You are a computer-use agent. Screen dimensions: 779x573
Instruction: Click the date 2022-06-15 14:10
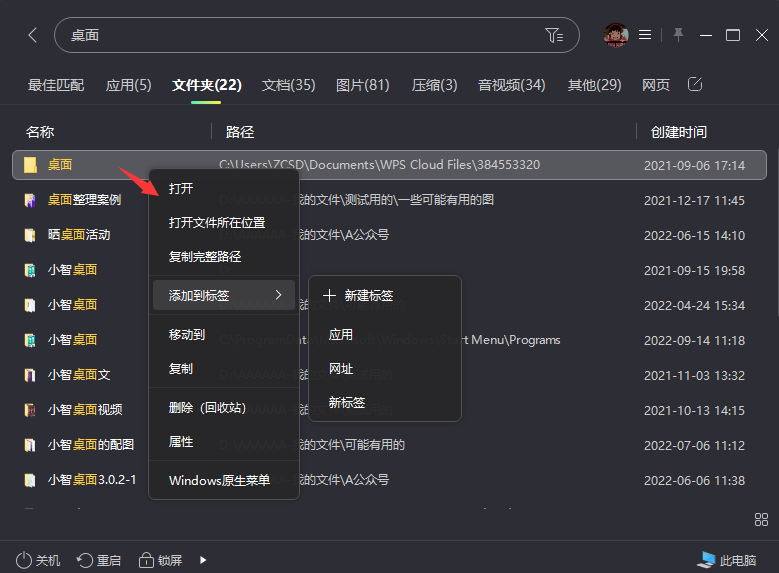694,236
